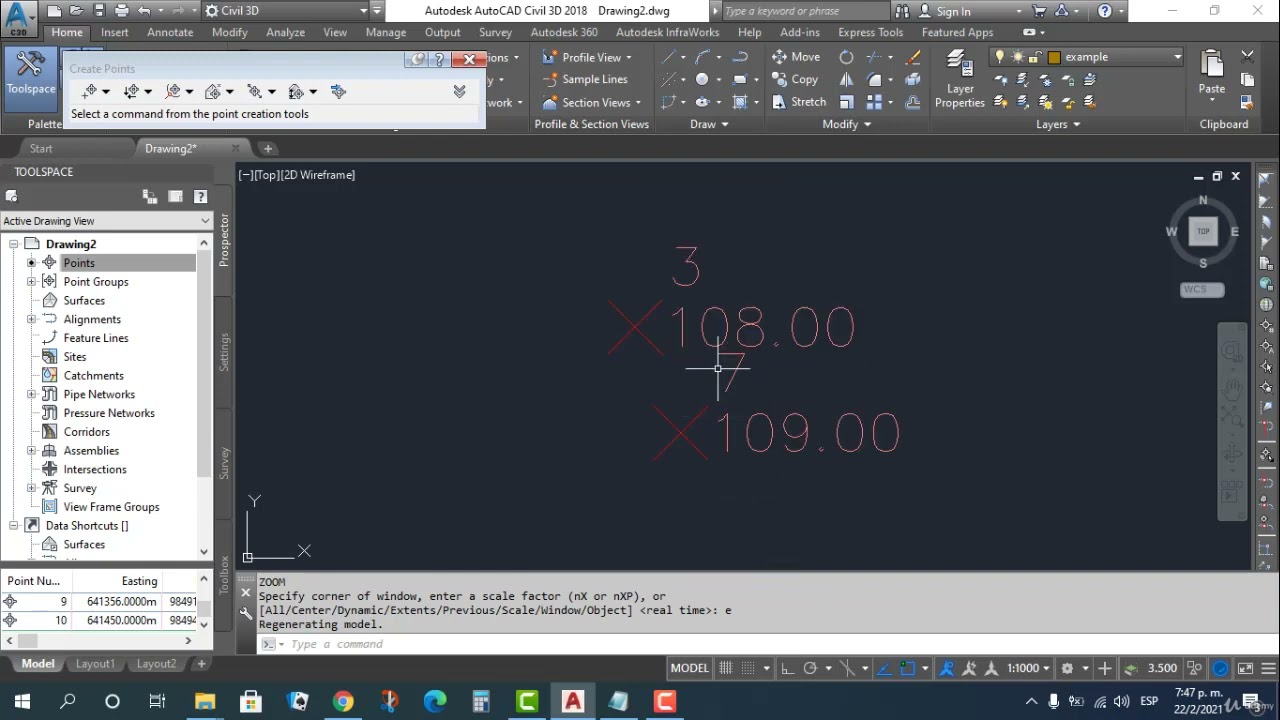This screenshot has height=720, width=1280.
Task: Click the Cut scissors icon
Action: pos(1247,57)
